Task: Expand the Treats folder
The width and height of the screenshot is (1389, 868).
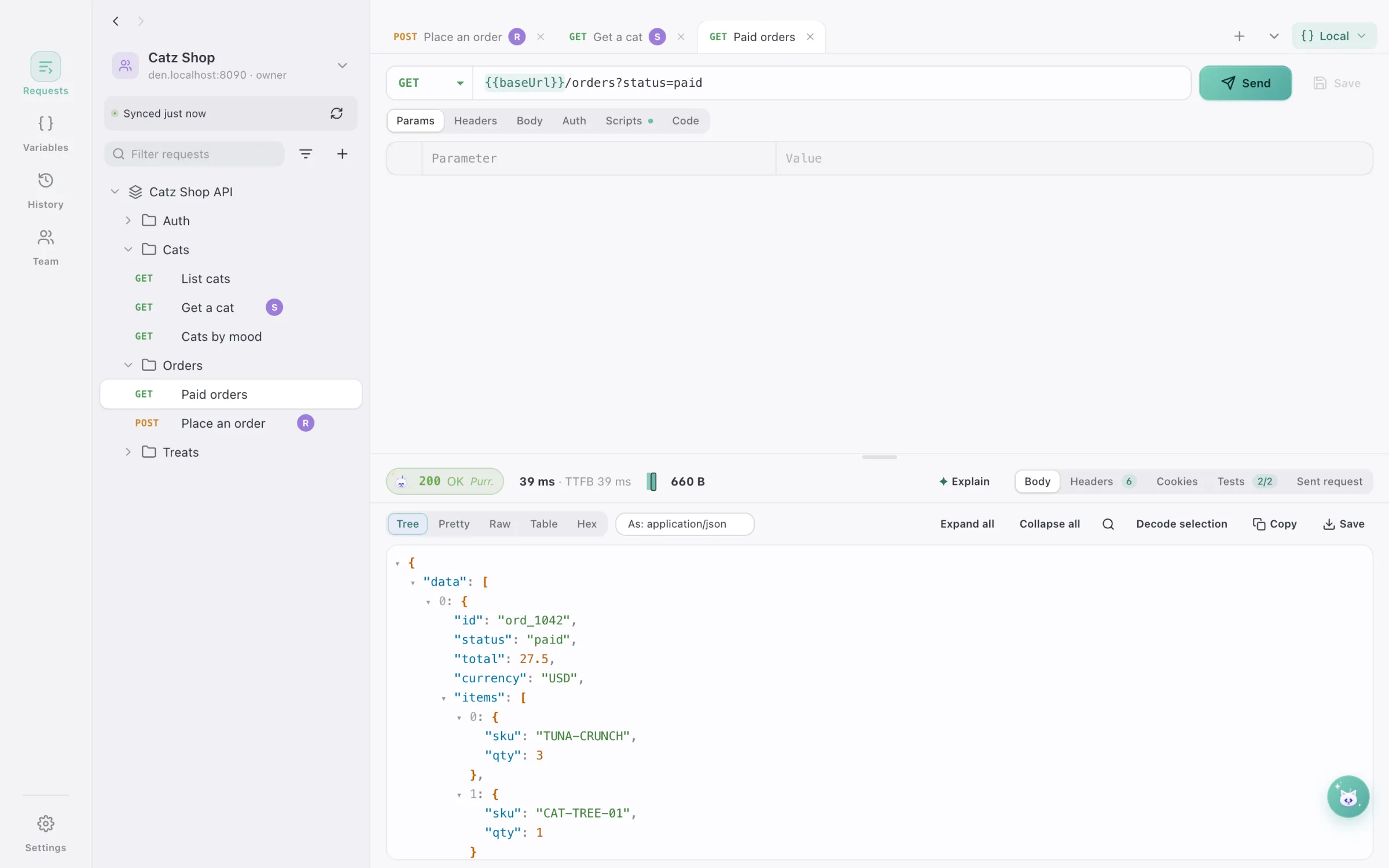Action: [x=128, y=452]
